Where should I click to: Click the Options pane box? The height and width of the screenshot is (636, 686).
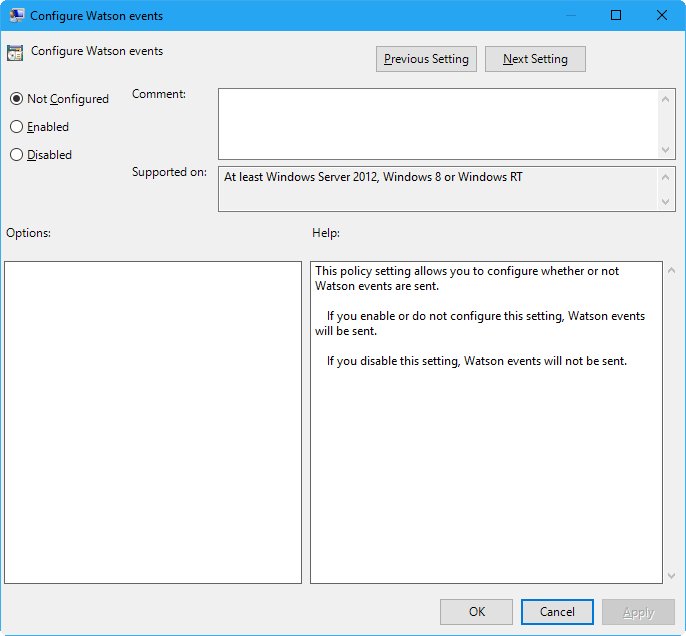153,423
